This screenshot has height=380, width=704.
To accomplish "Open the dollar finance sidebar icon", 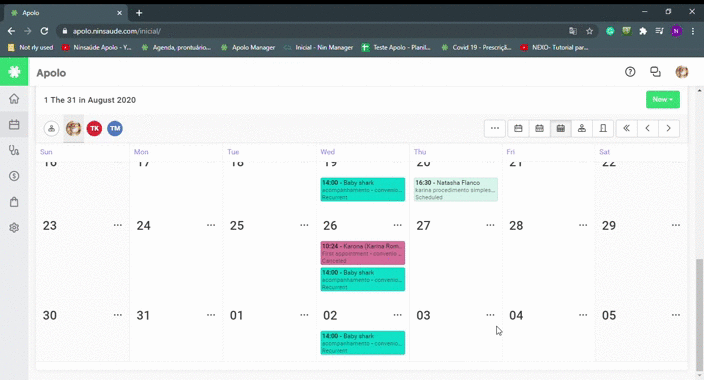I will (x=14, y=176).
